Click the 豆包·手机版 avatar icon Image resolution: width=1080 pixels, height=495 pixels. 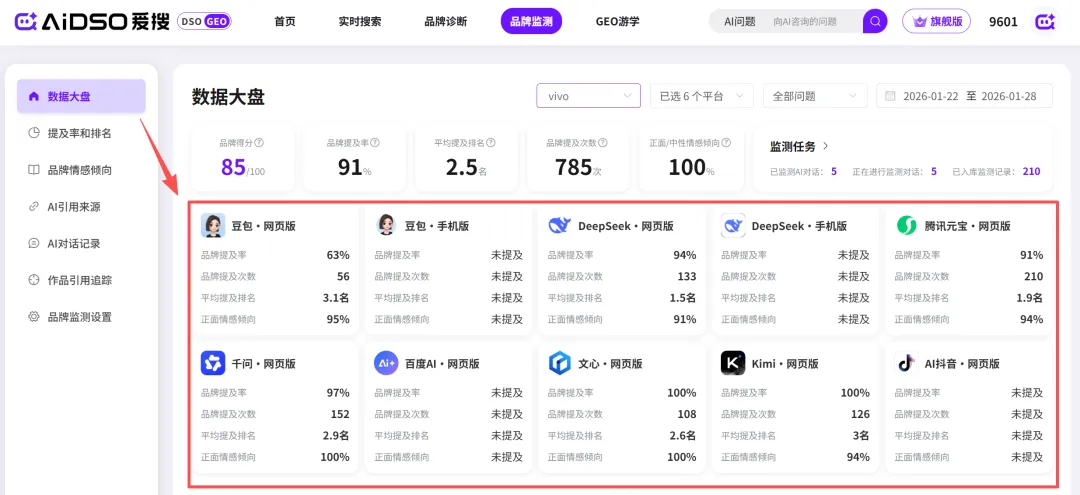point(386,225)
